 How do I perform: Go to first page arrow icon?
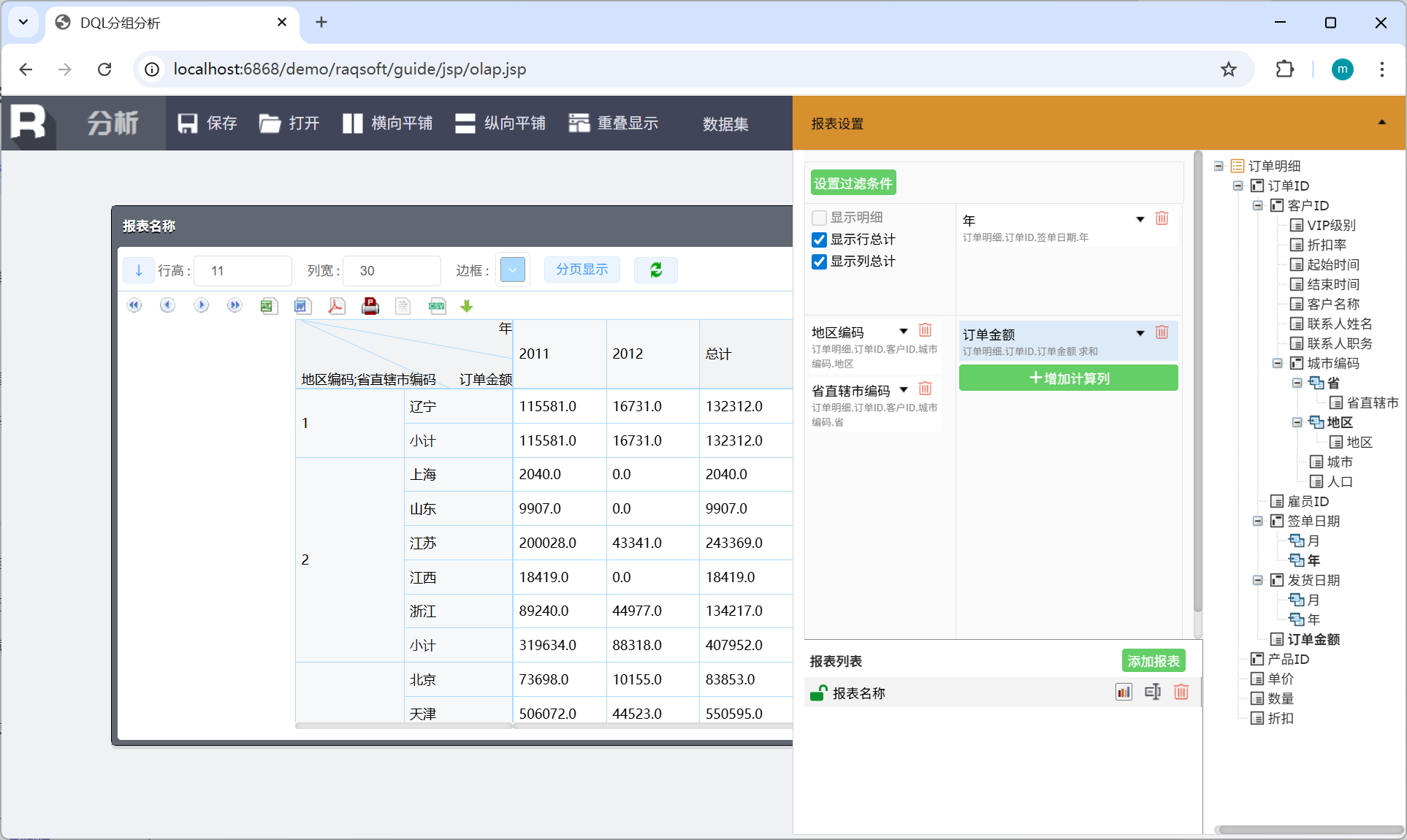tap(134, 305)
